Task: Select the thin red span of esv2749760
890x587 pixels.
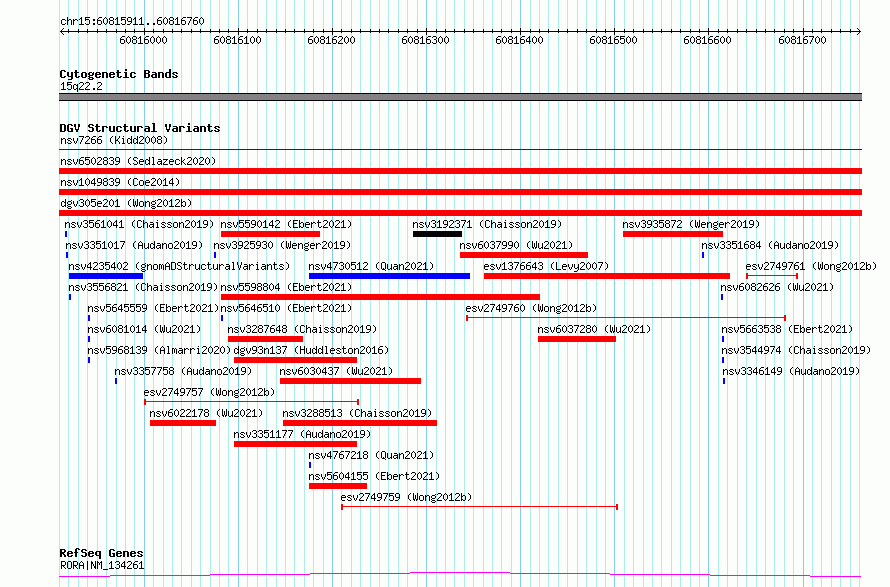Action: (626, 318)
